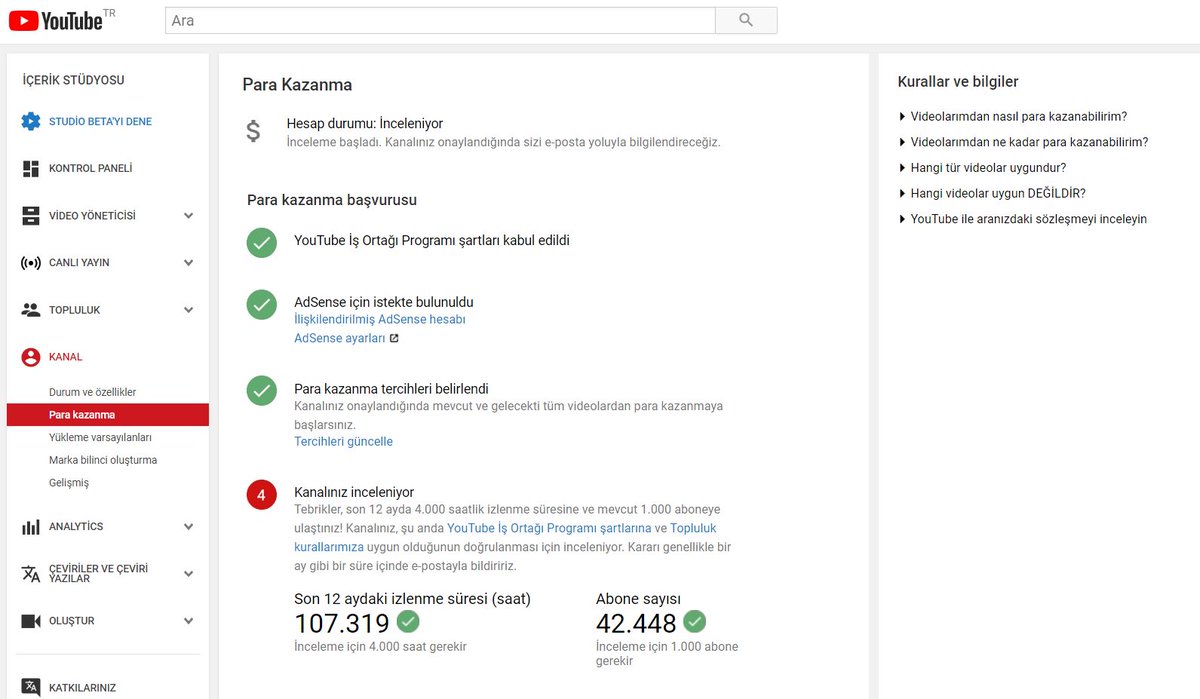Click the checkmark beside Para kazanma tercihleri

tap(262, 390)
